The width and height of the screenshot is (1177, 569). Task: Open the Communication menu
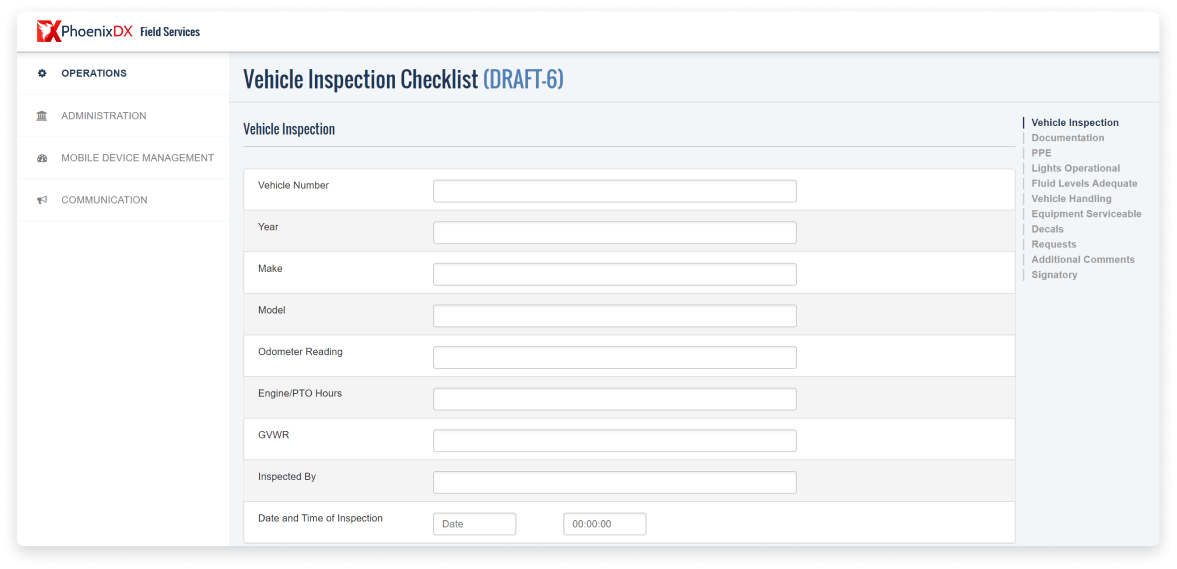coord(104,200)
